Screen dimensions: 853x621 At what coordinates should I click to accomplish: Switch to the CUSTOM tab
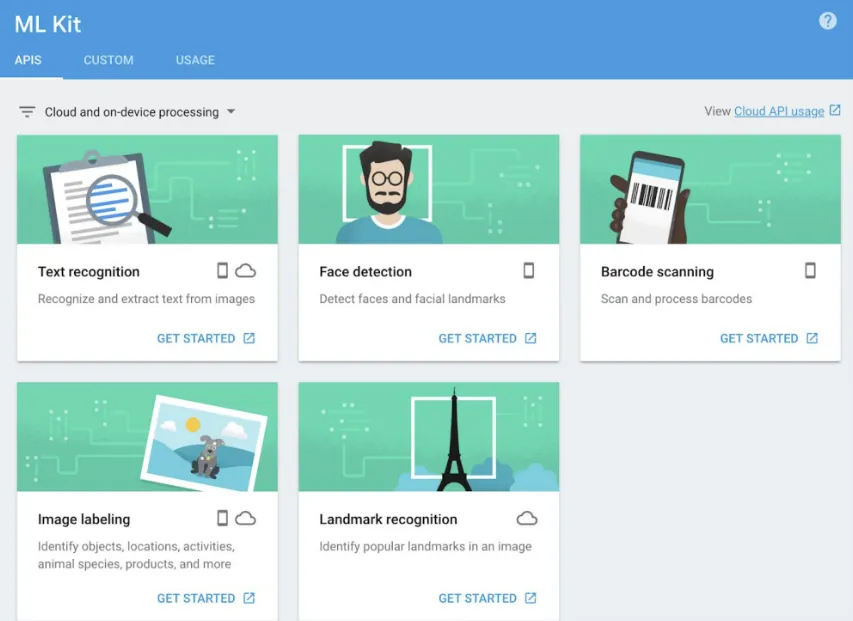[108, 60]
